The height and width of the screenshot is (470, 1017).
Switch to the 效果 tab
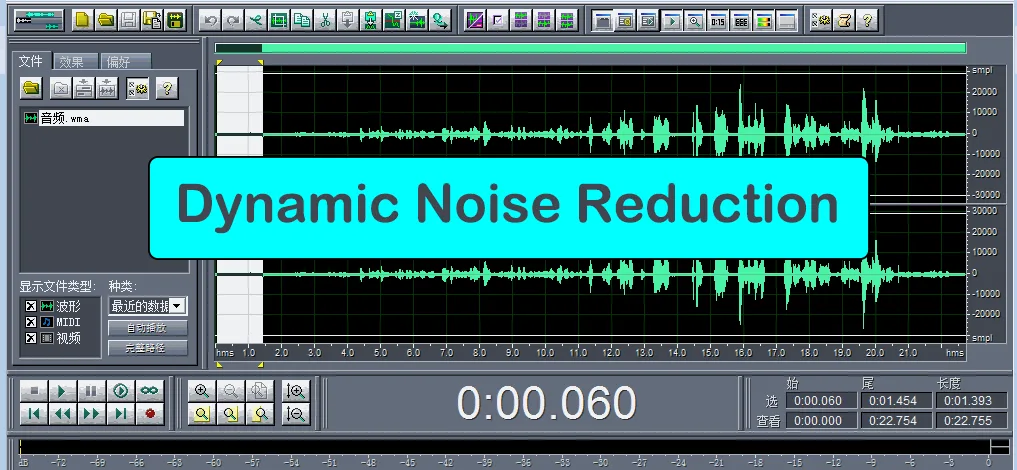71,62
